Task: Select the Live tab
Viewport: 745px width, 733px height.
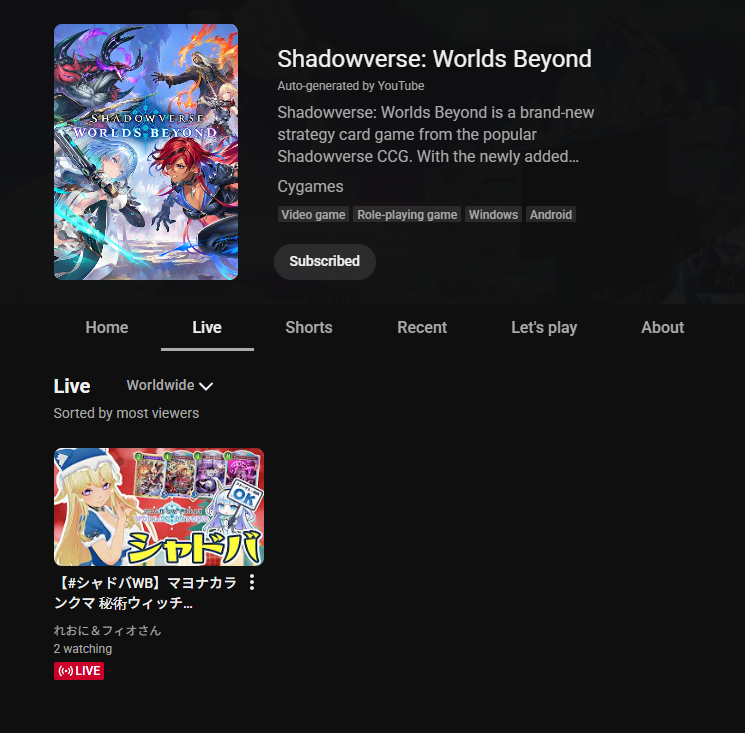Action: click(207, 327)
